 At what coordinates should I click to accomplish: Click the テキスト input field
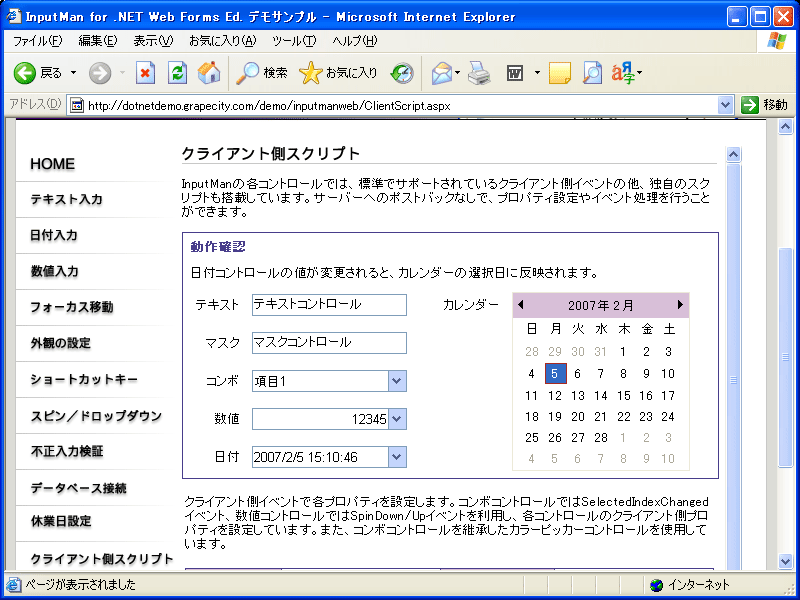click(x=330, y=305)
